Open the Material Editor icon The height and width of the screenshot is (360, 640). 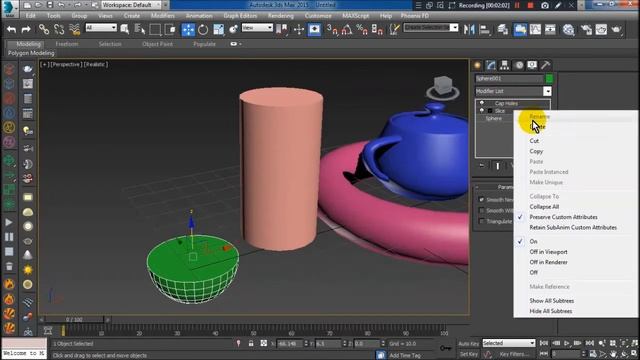coord(569,29)
